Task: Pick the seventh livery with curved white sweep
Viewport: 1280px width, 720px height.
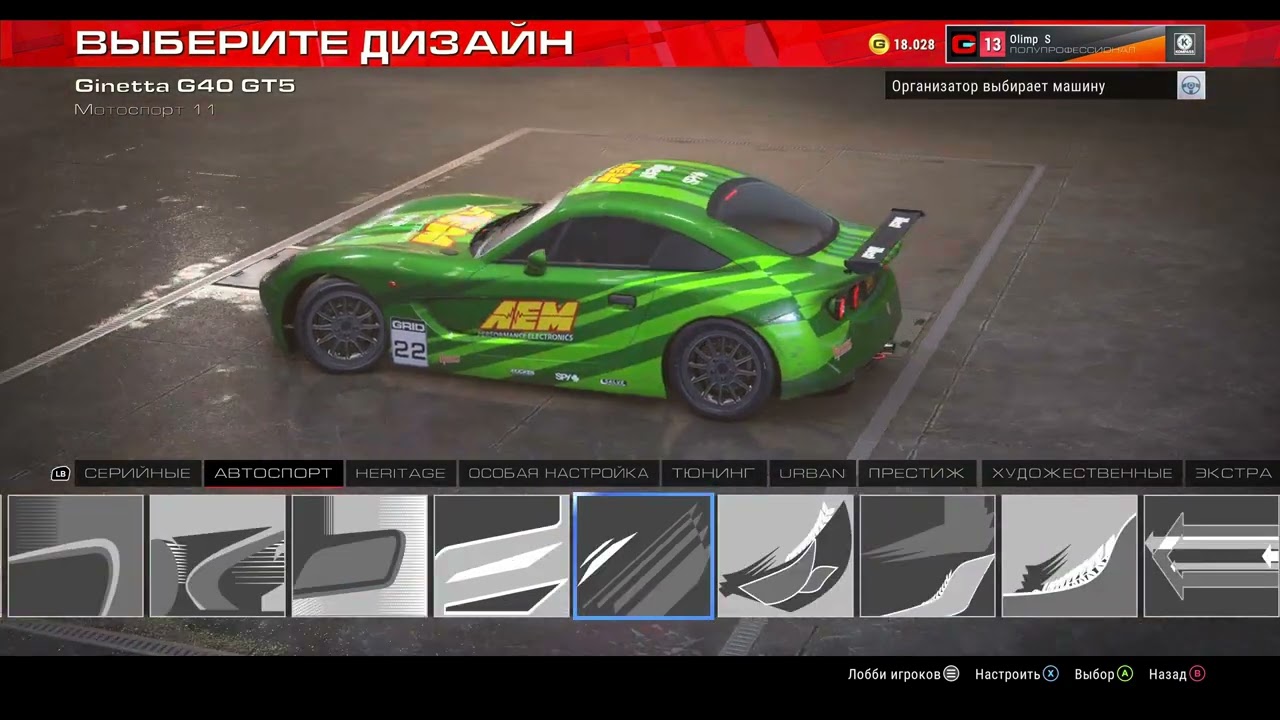Action: [x=927, y=556]
